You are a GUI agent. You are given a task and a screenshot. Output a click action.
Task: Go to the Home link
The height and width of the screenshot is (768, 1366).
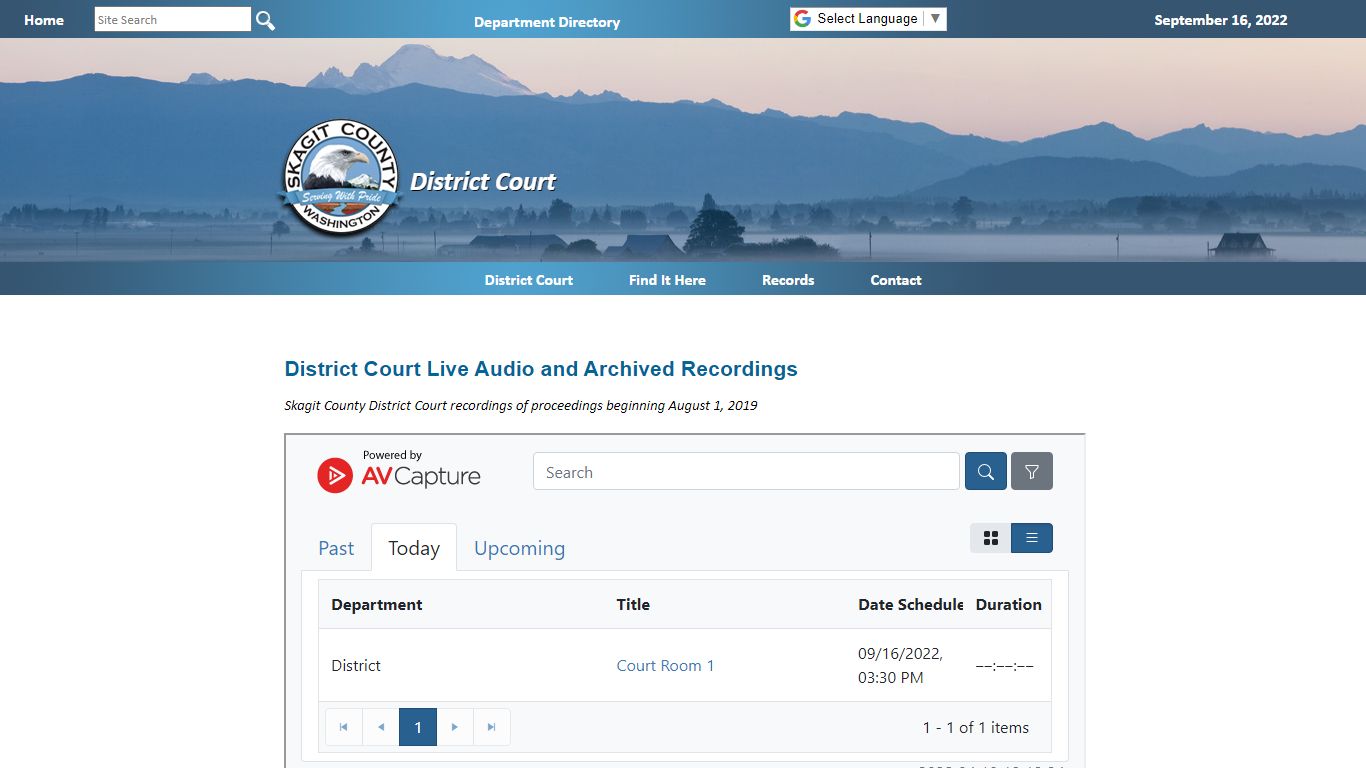tap(44, 20)
